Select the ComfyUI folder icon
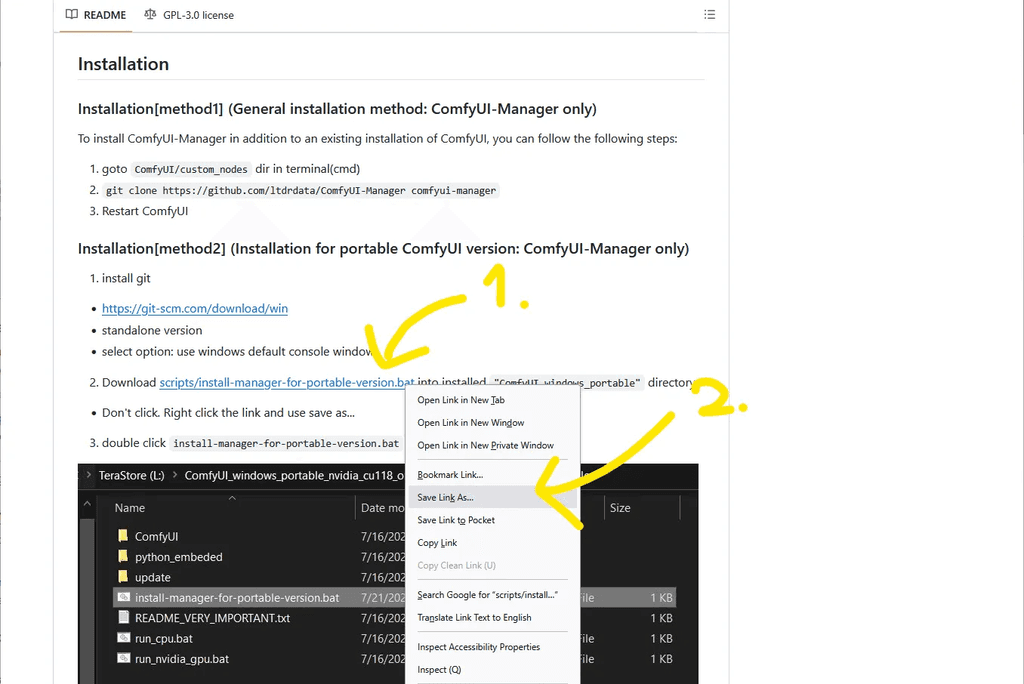 coord(122,535)
